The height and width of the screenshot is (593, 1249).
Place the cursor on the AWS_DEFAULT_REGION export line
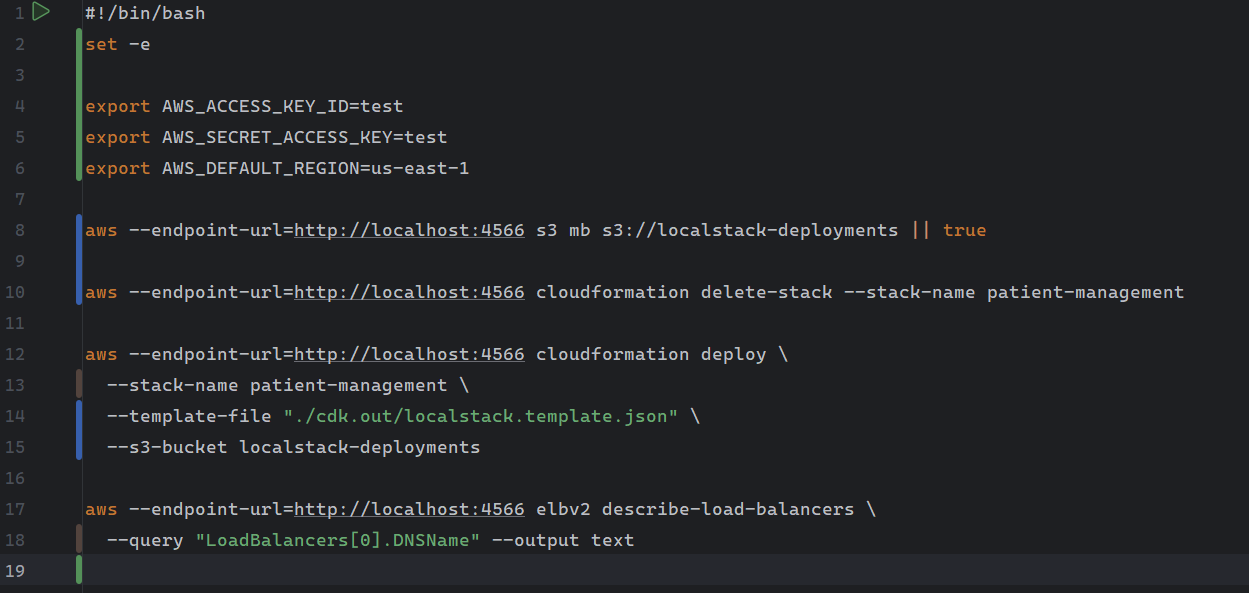(x=276, y=168)
